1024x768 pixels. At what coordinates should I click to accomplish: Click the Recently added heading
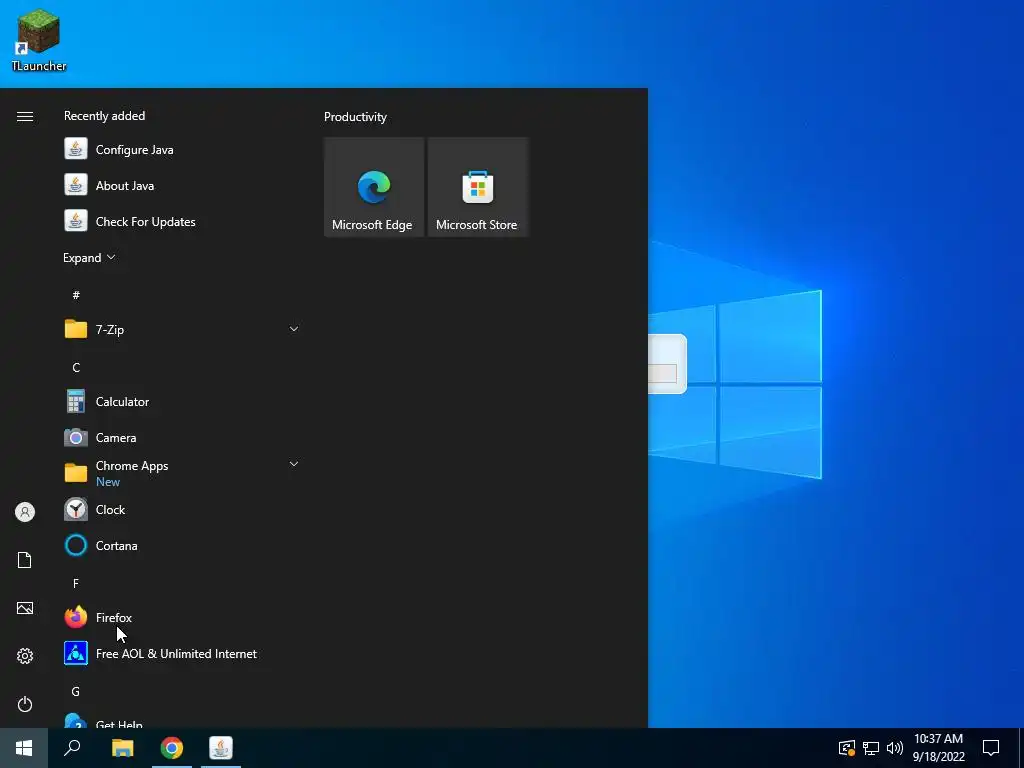pos(104,116)
